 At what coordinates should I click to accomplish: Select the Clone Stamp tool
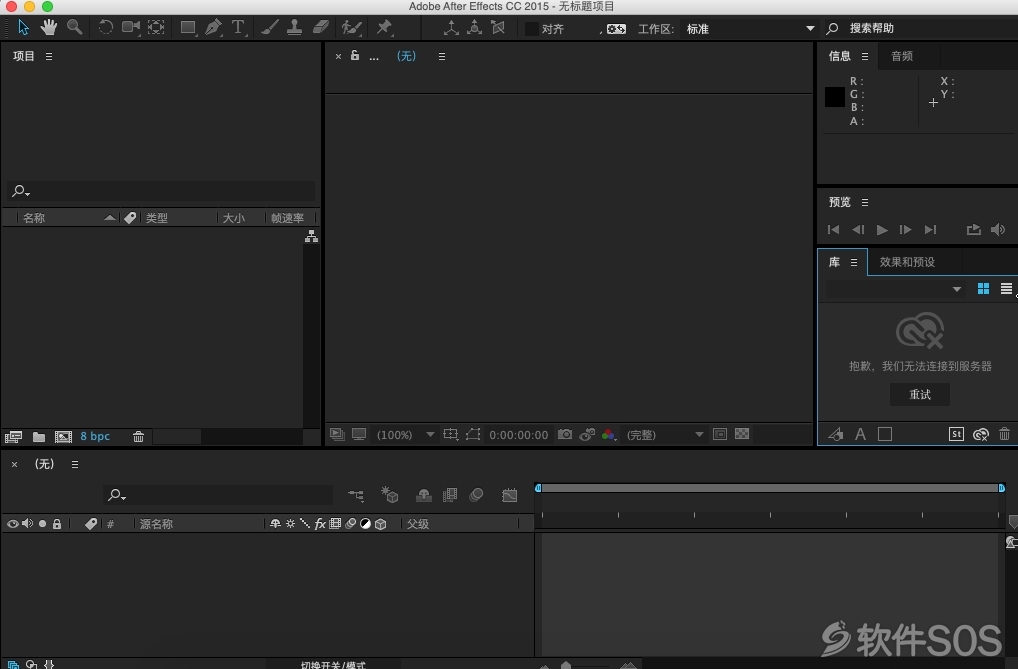tap(295, 27)
